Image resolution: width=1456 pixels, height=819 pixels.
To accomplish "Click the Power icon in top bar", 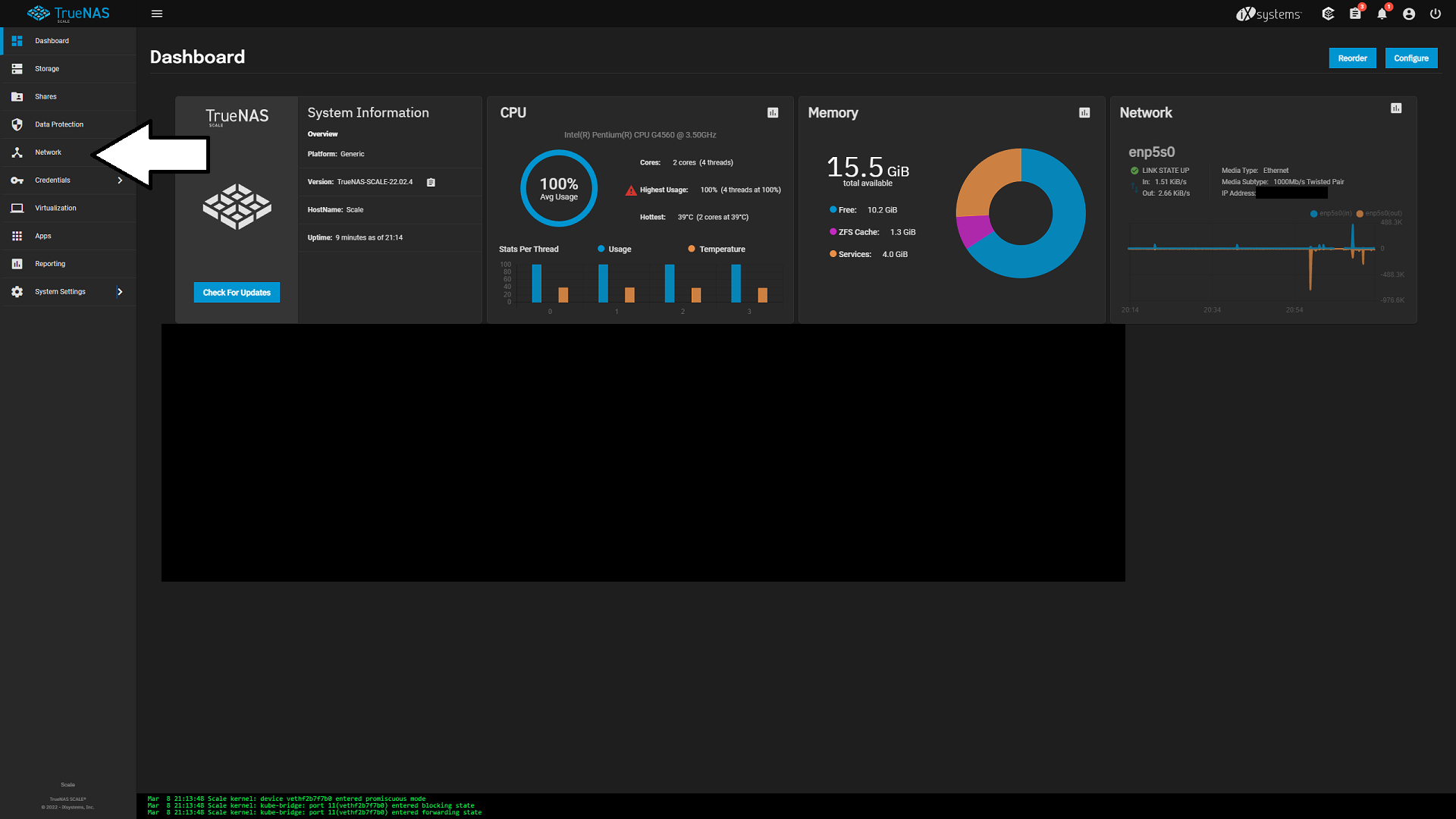I will click(x=1436, y=14).
